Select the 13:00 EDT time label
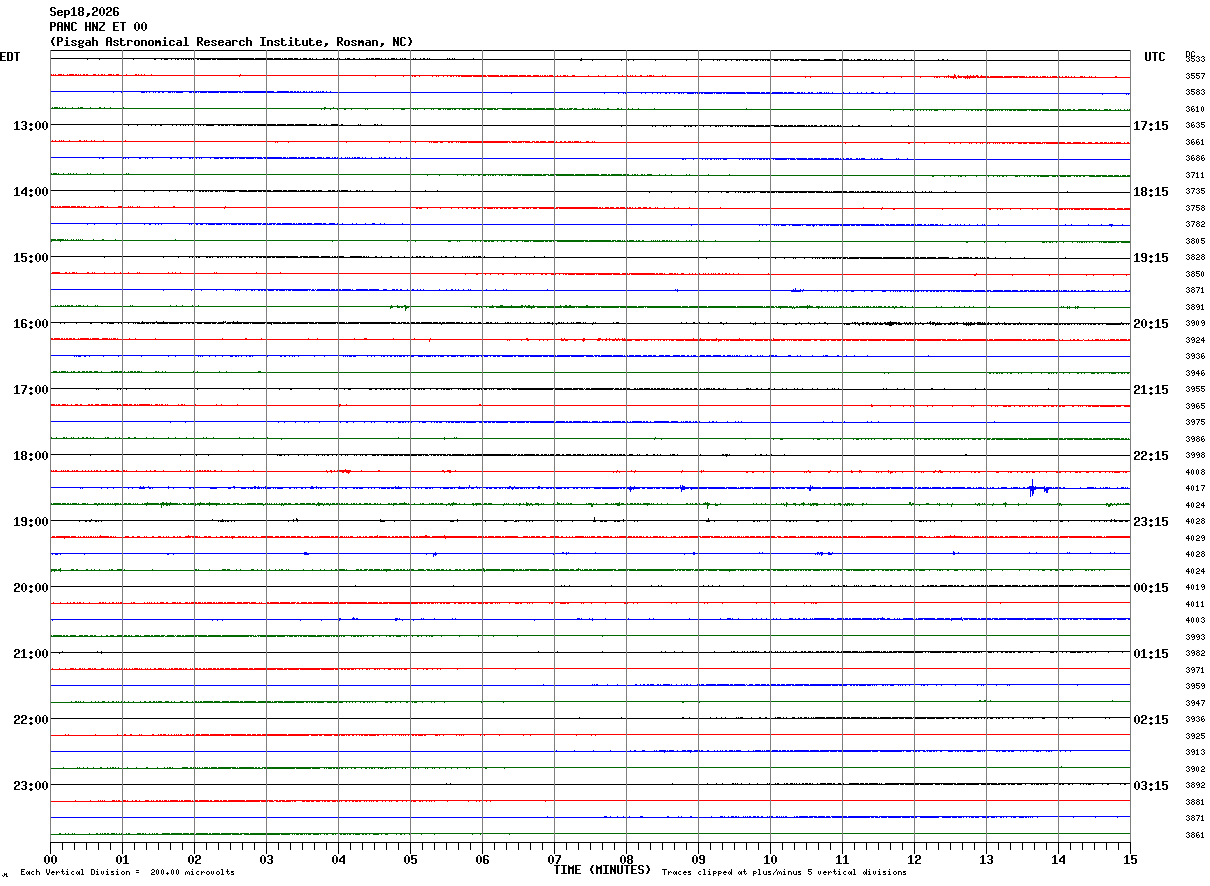The image size is (1210, 886). (30, 126)
